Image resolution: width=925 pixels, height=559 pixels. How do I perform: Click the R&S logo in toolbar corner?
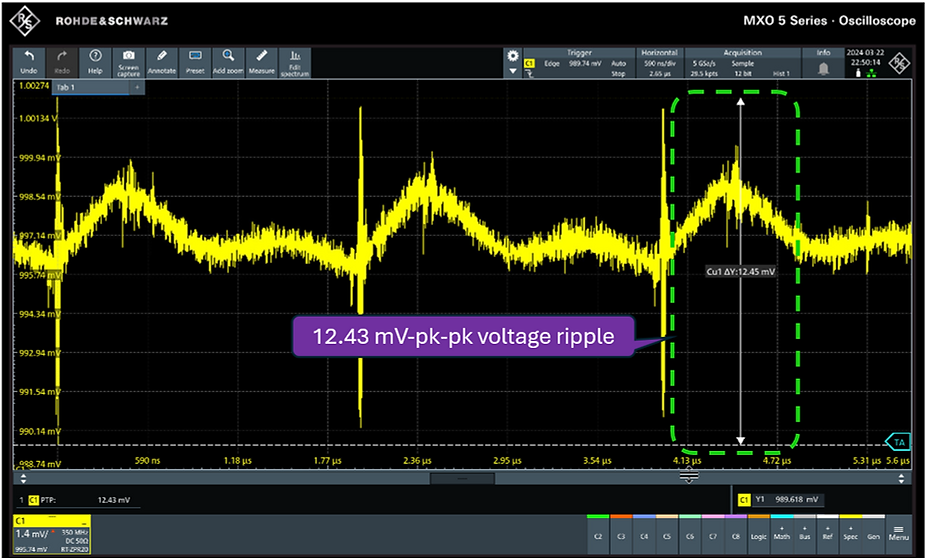[x=900, y=63]
